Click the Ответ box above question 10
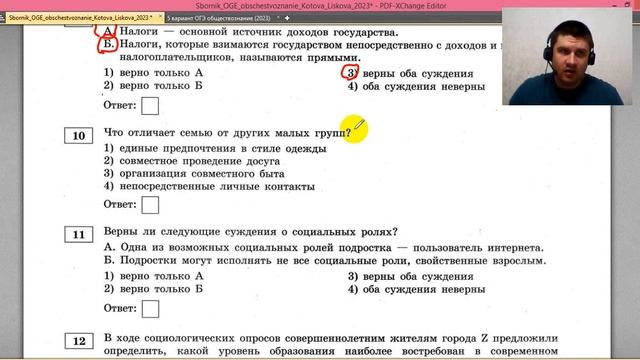Image resolution: width=640 pixels, height=360 pixels. (x=150, y=106)
